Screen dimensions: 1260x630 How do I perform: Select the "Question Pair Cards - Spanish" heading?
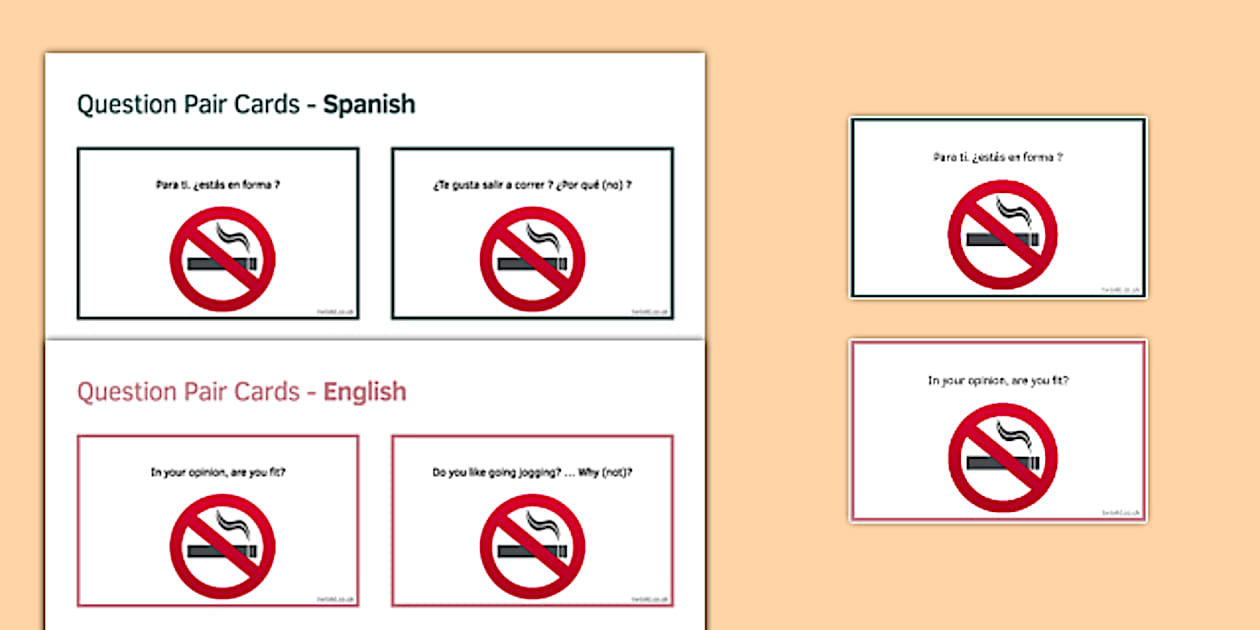(x=245, y=104)
